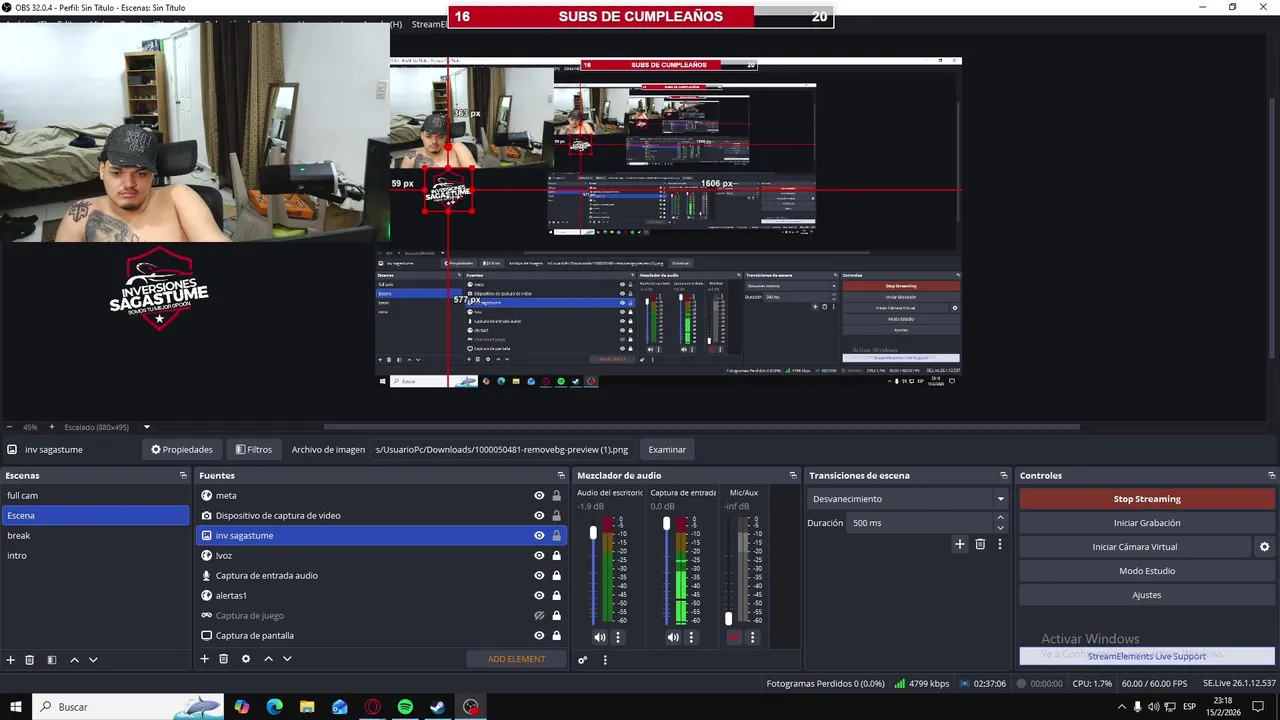The image size is (1280, 720).
Task: Hide the !voz source
Action: [x=539, y=556]
